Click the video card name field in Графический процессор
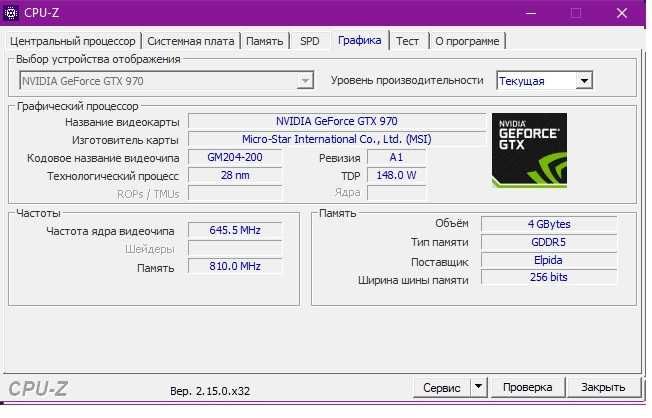The width and height of the screenshot is (652, 418). click(337, 121)
